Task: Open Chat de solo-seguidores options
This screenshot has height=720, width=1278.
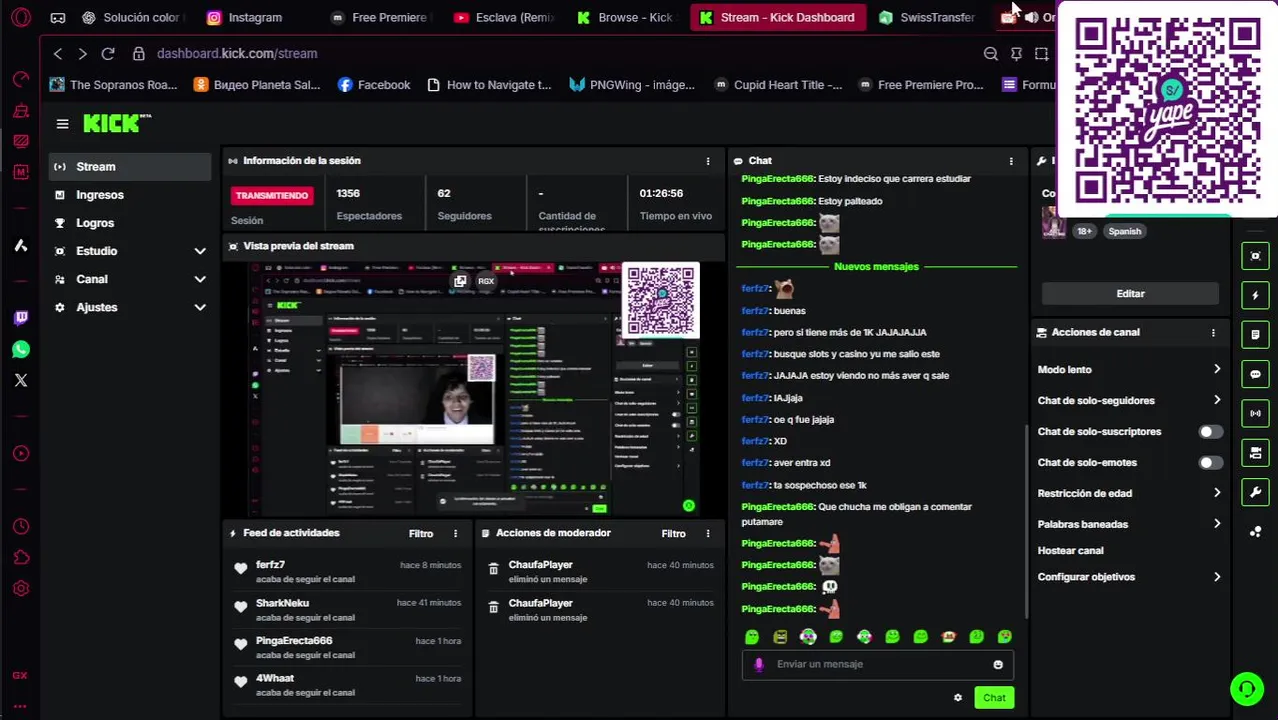Action: [1129, 401]
